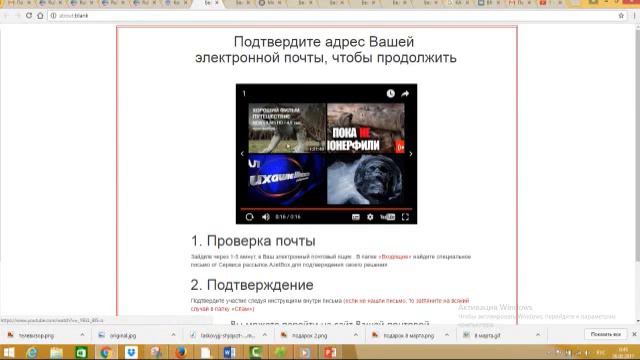This screenshot has height=360, width=640.
Task: Click the 'Подтвердите адрес Вашей' title text
Action: [x=324, y=42]
